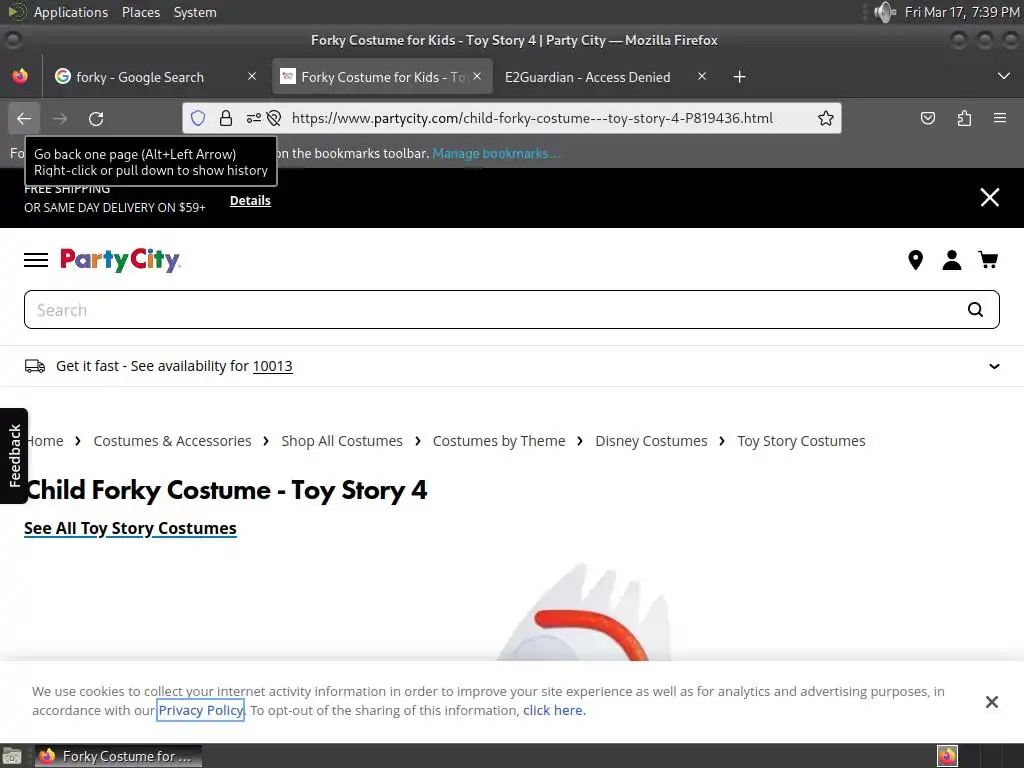This screenshot has width=1024, height=768.
Task: Click the Forky costume product image
Action: point(583,612)
